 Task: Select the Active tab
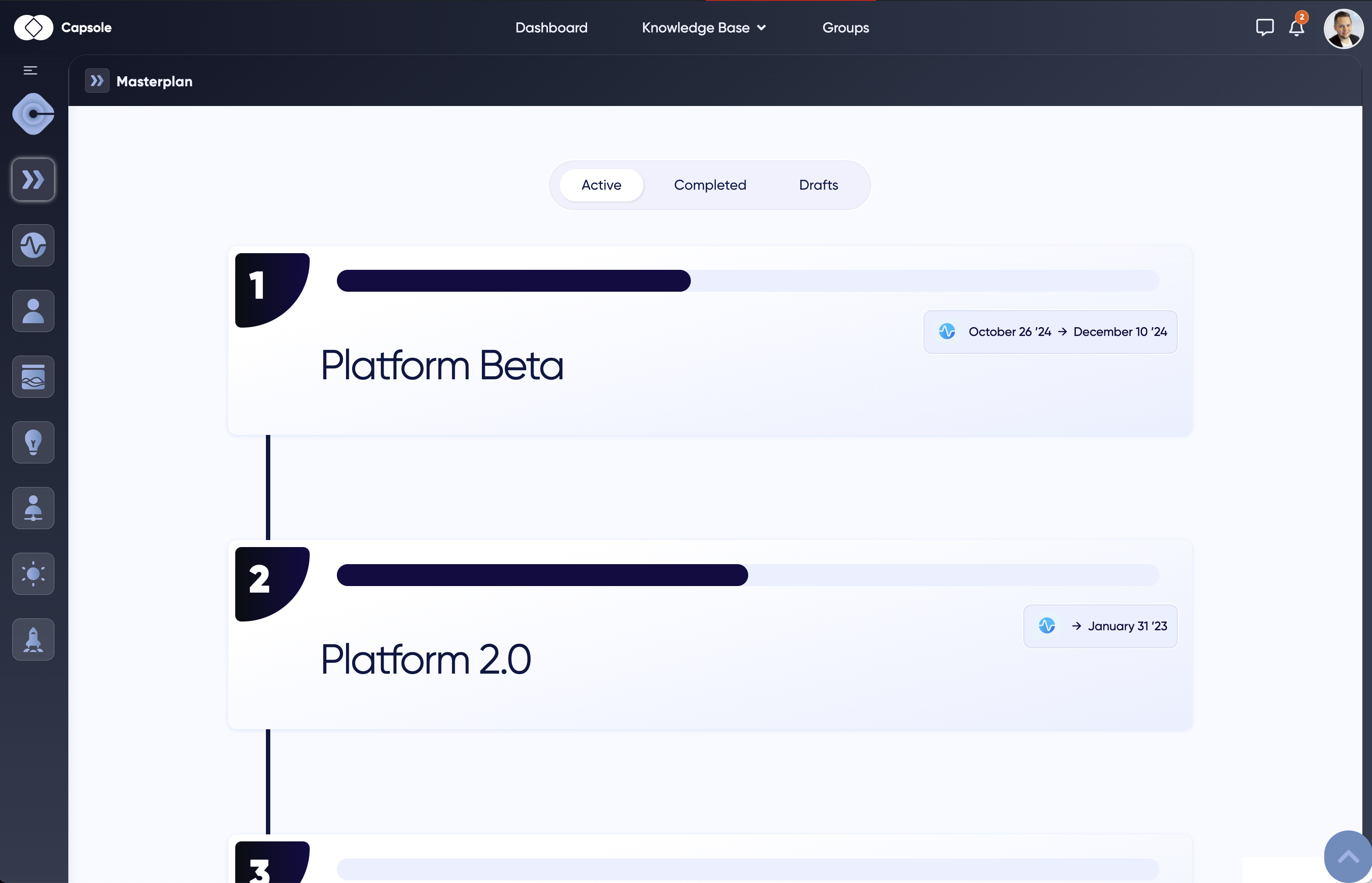(601, 185)
